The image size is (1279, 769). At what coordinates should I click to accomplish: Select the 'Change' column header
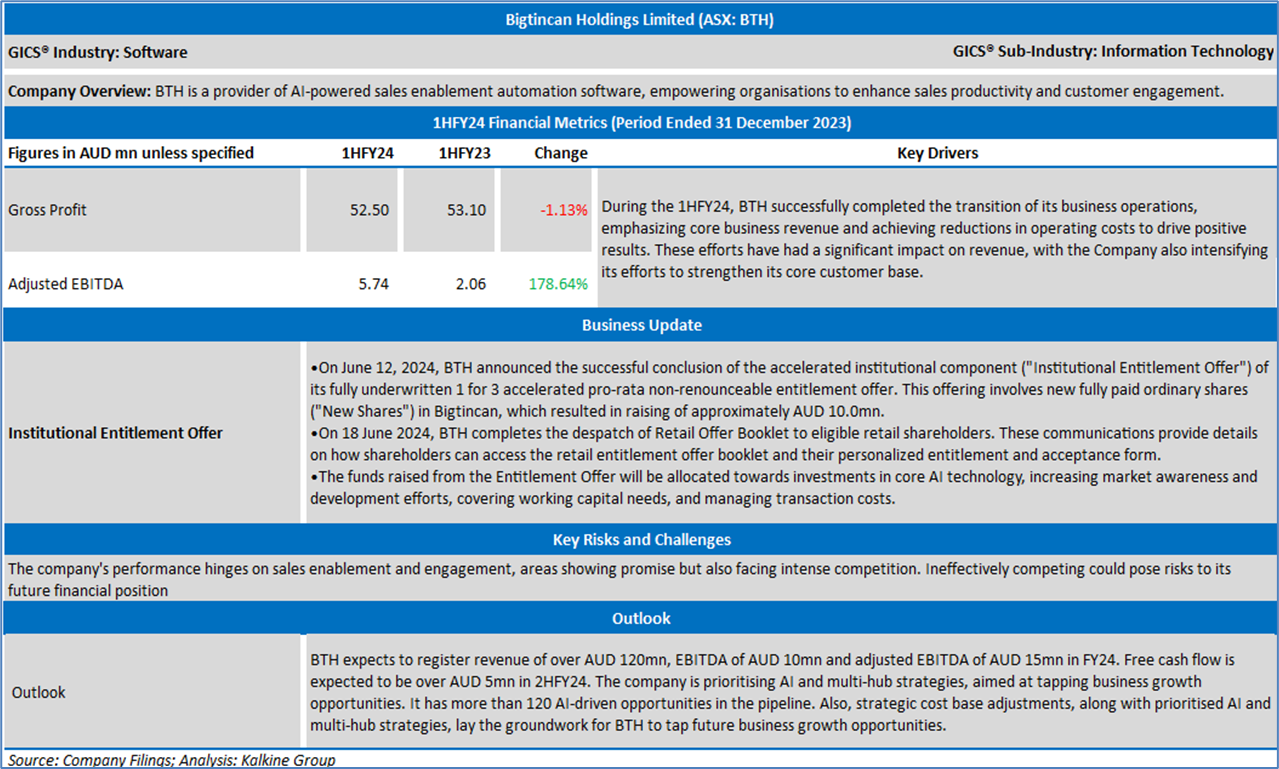click(x=561, y=153)
